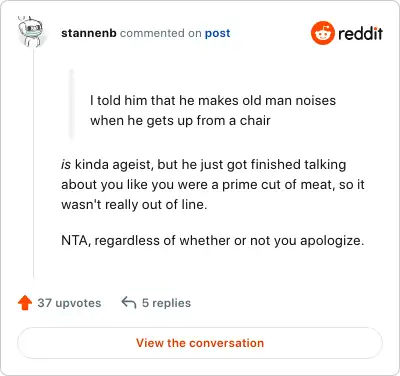Click the Reddit Snoo logo icon

pos(322,33)
